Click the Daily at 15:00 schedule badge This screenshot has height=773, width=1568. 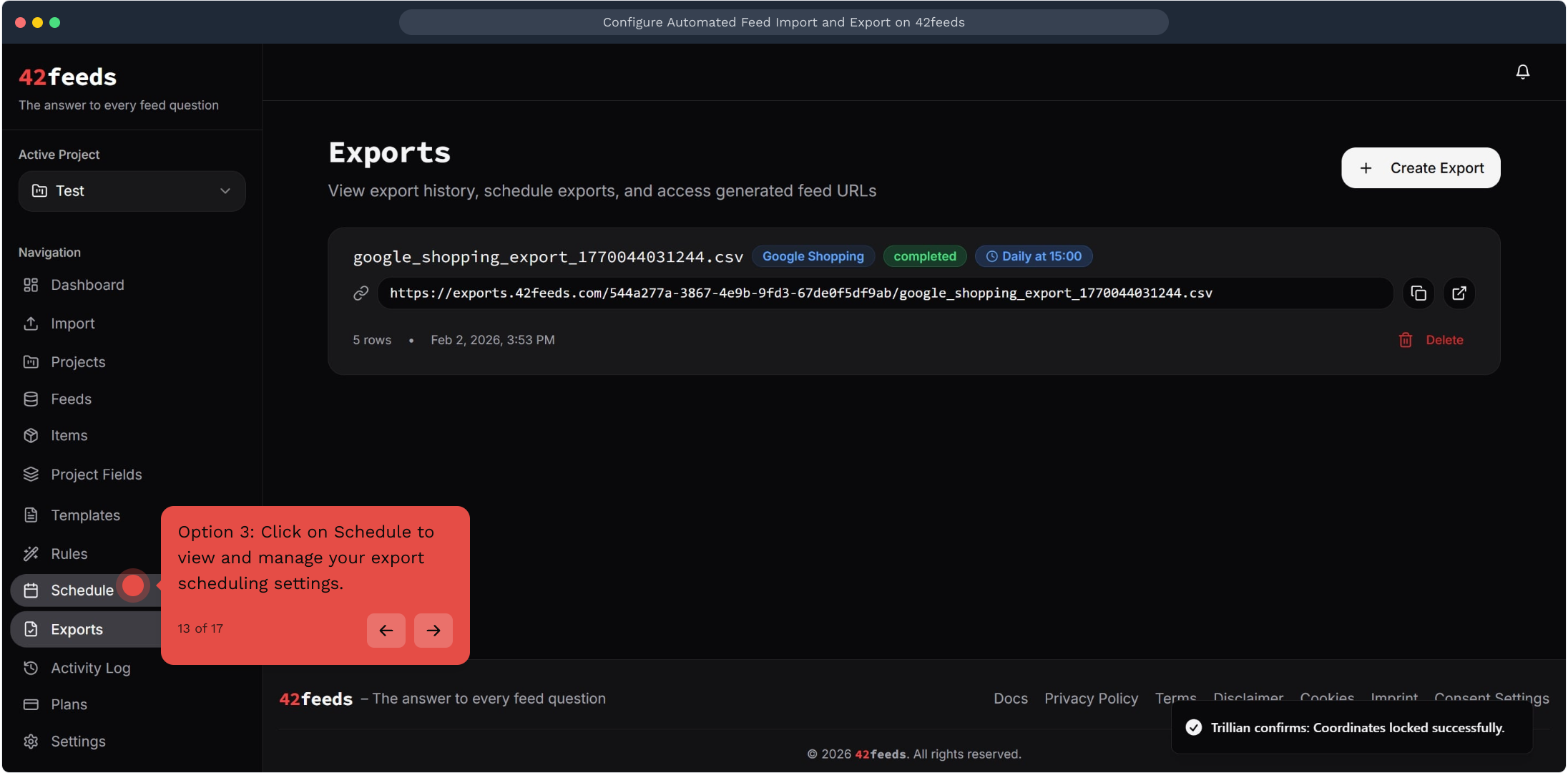(1033, 256)
